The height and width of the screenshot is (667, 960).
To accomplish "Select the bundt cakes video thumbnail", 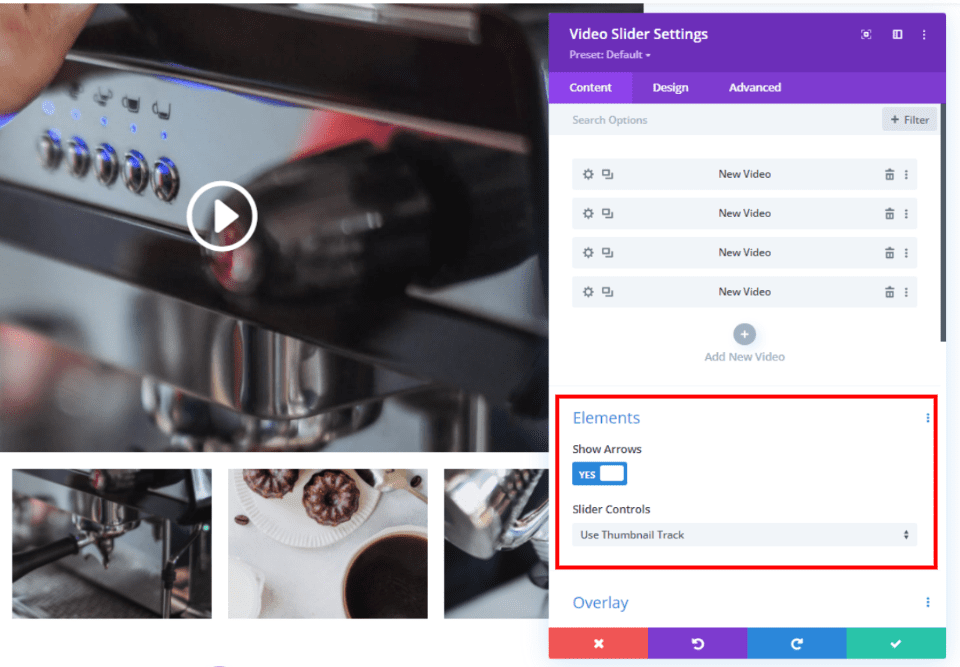I will coord(327,543).
